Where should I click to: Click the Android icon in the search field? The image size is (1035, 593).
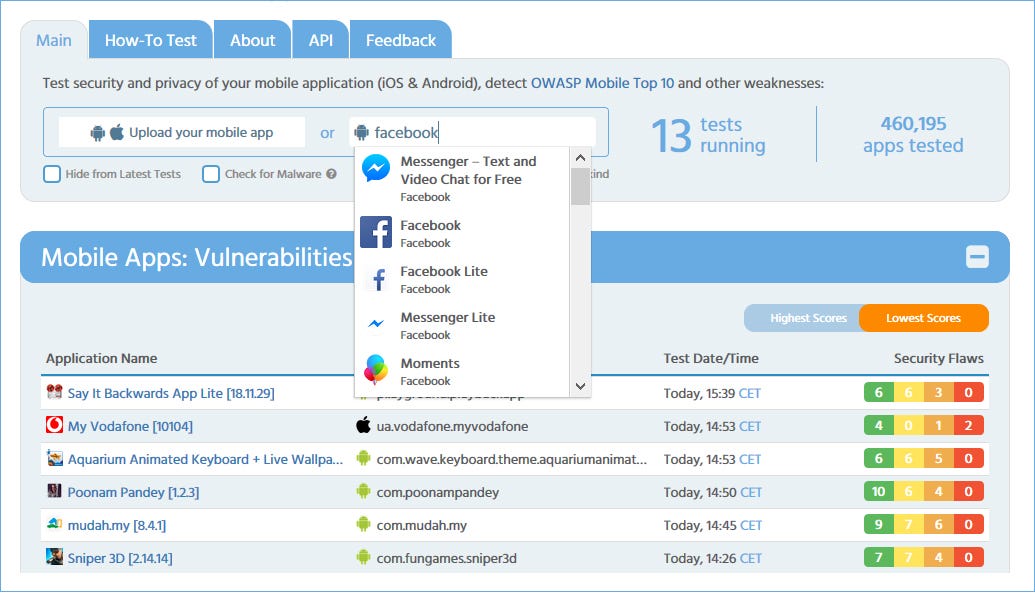point(361,133)
